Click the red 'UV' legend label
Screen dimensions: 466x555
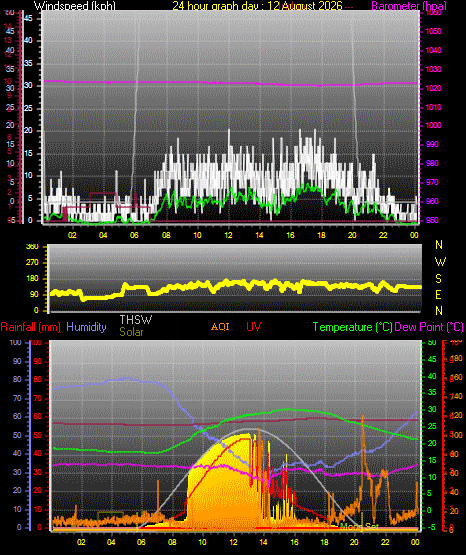(253, 327)
